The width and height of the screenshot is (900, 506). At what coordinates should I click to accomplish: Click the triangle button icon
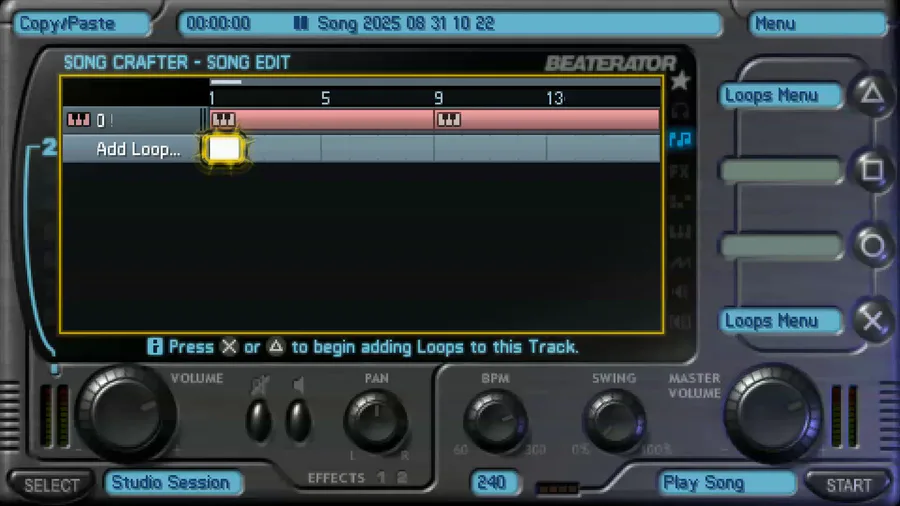pyautogui.click(x=872, y=93)
